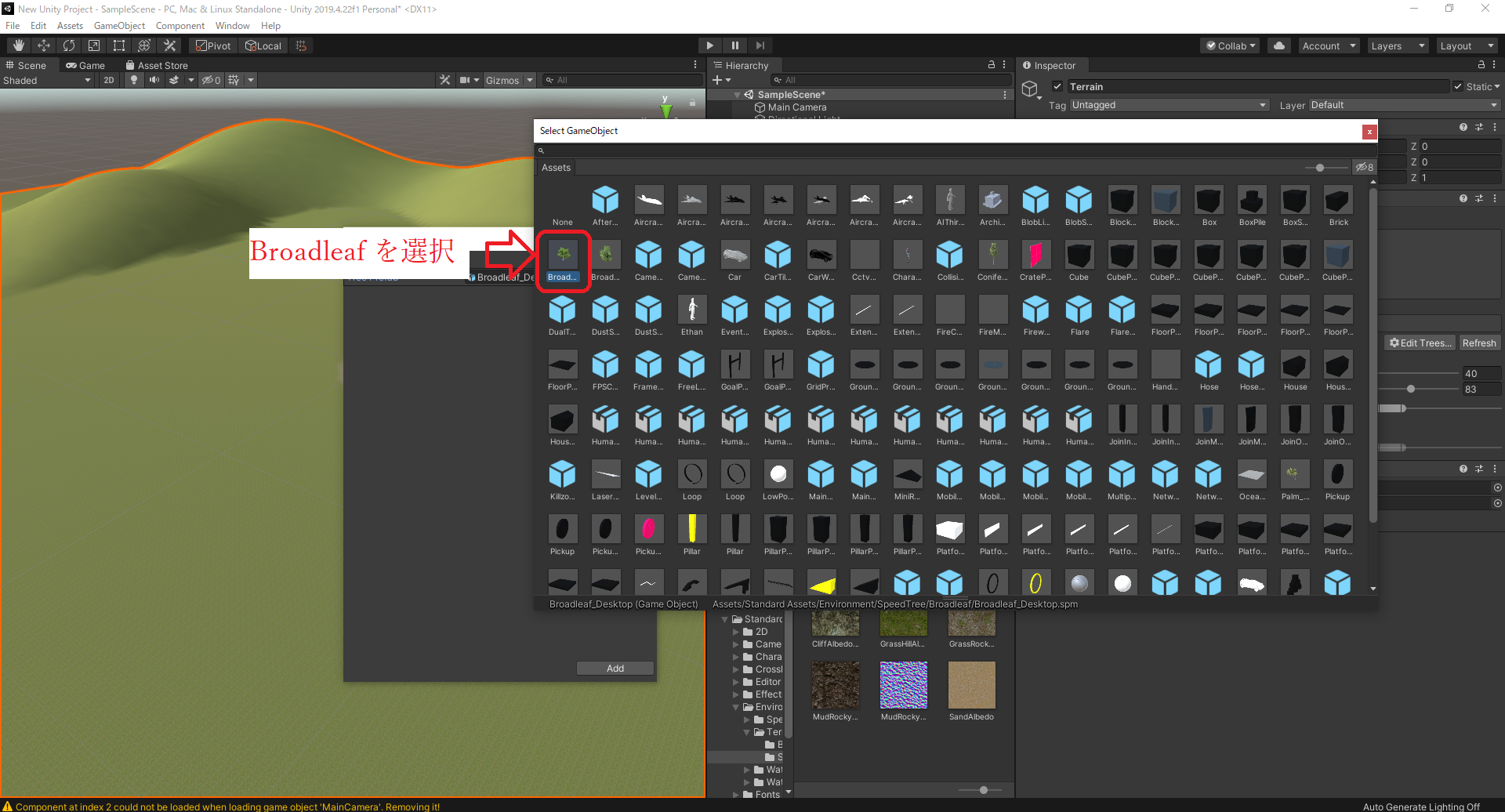1505x812 pixels.
Task: Select the Hand tool in the toolbar
Action: tap(19, 45)
